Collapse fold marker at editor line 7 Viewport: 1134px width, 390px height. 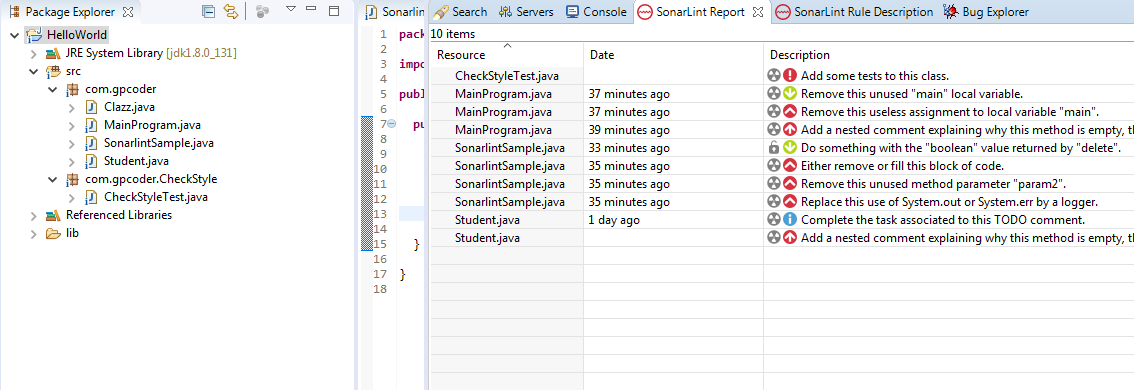coord(391,124)
